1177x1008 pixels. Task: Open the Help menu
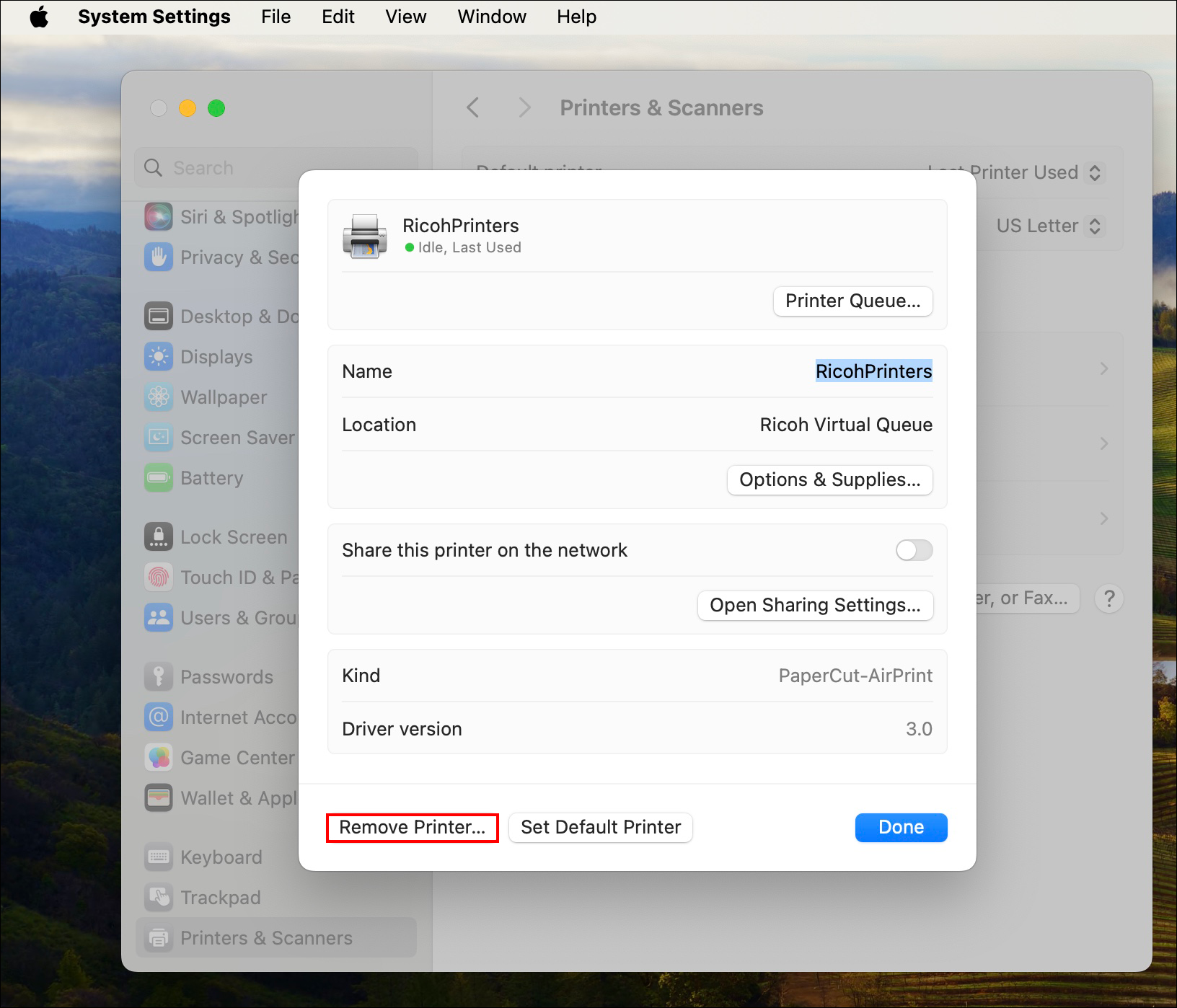point(576,17)
